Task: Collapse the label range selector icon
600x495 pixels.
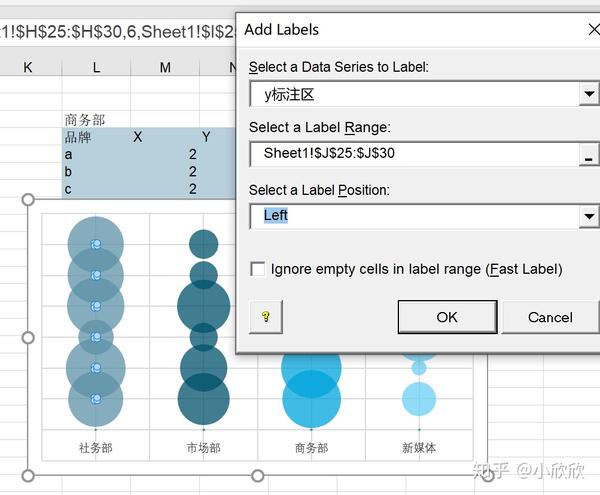Action: 589,155
